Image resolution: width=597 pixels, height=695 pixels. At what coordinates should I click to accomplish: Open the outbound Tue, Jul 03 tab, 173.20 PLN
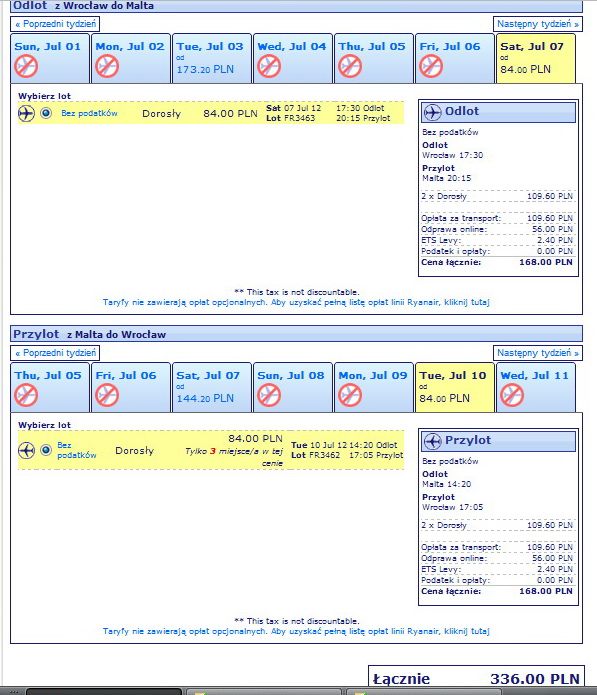(211, 58)
